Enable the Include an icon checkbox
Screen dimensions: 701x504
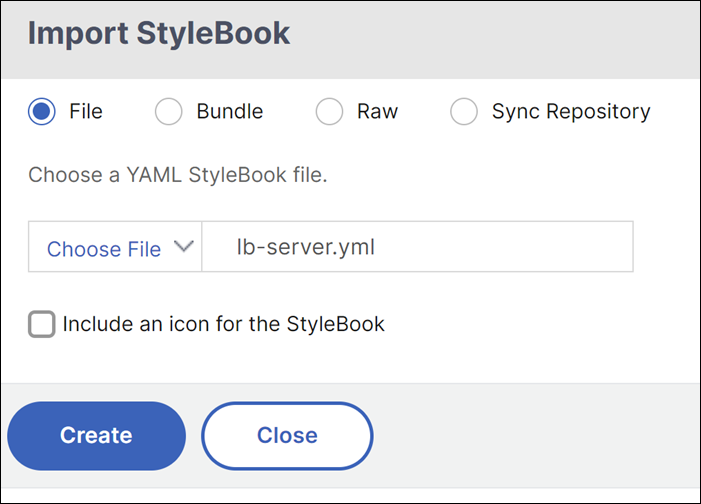(41, 324)
